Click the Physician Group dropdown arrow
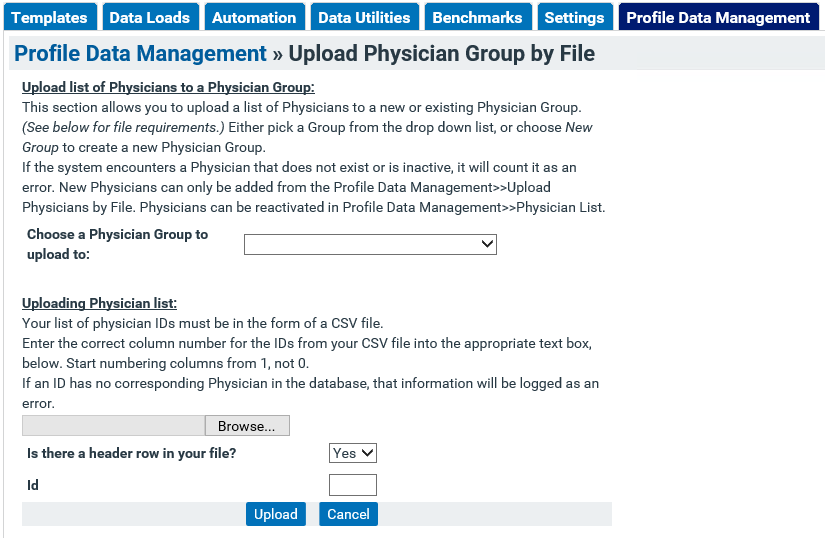This screenshot has width=825, height=538. pyautogui.click(x=487, y=244)
